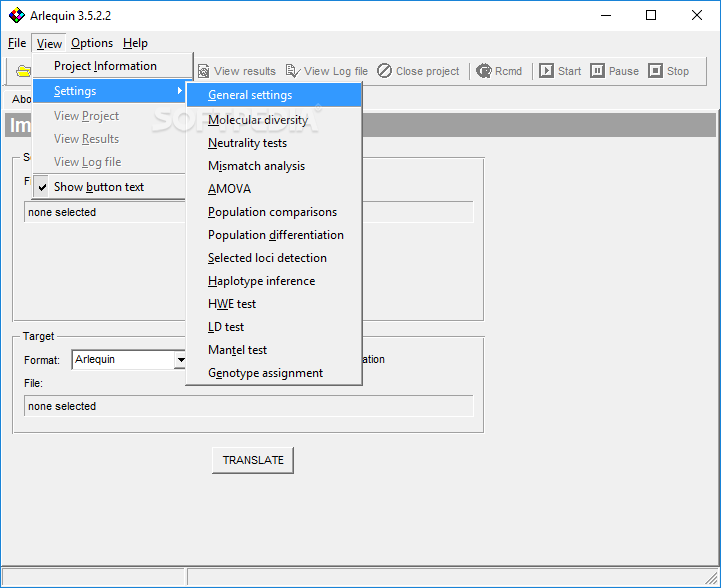Click the About tab behind the menu
The height and width of the screenshot is (588, 721).
pyautogui.click(x=19, y=99)
